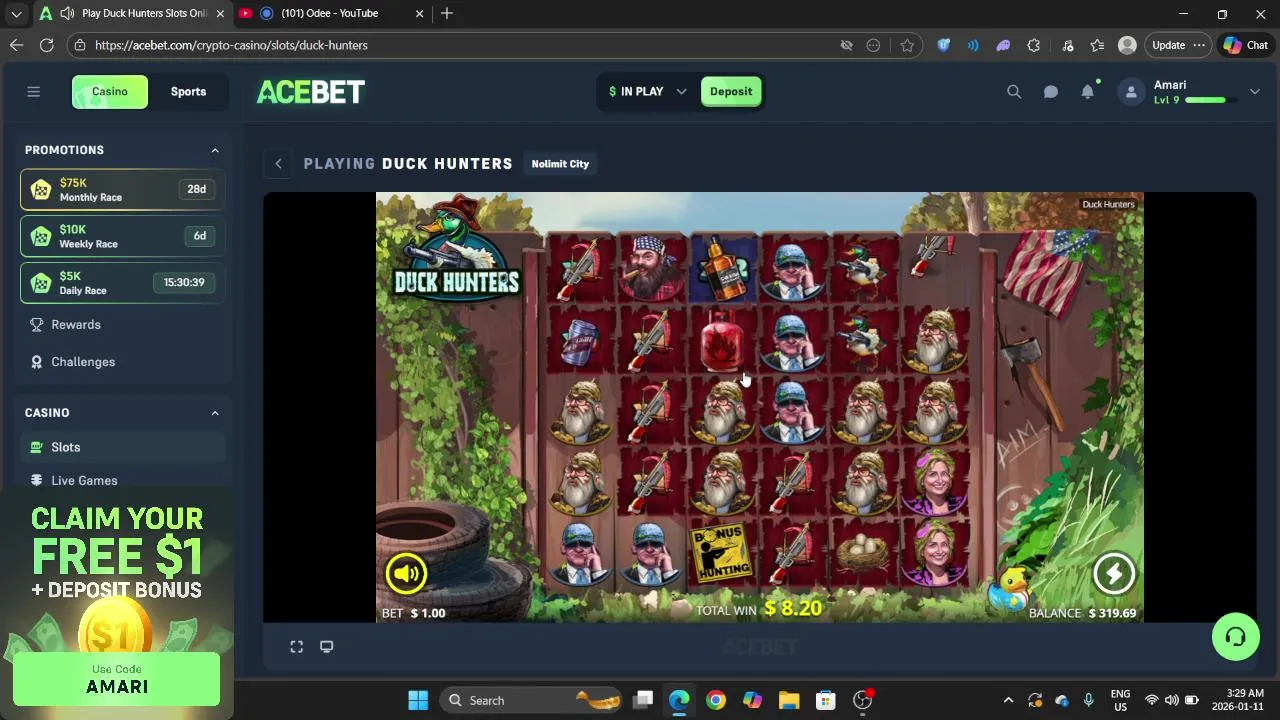1280x720 pixels.
Task: Click the address bar URL
Action: pyautogui.click(x=231, y=45)
